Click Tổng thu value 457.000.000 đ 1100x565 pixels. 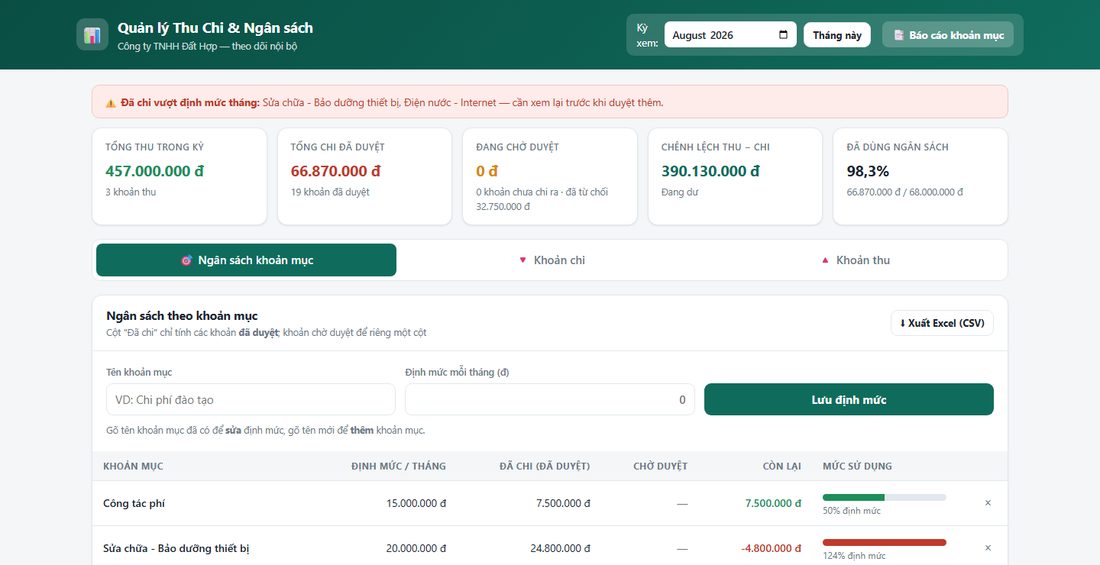[x=154, y=171]
